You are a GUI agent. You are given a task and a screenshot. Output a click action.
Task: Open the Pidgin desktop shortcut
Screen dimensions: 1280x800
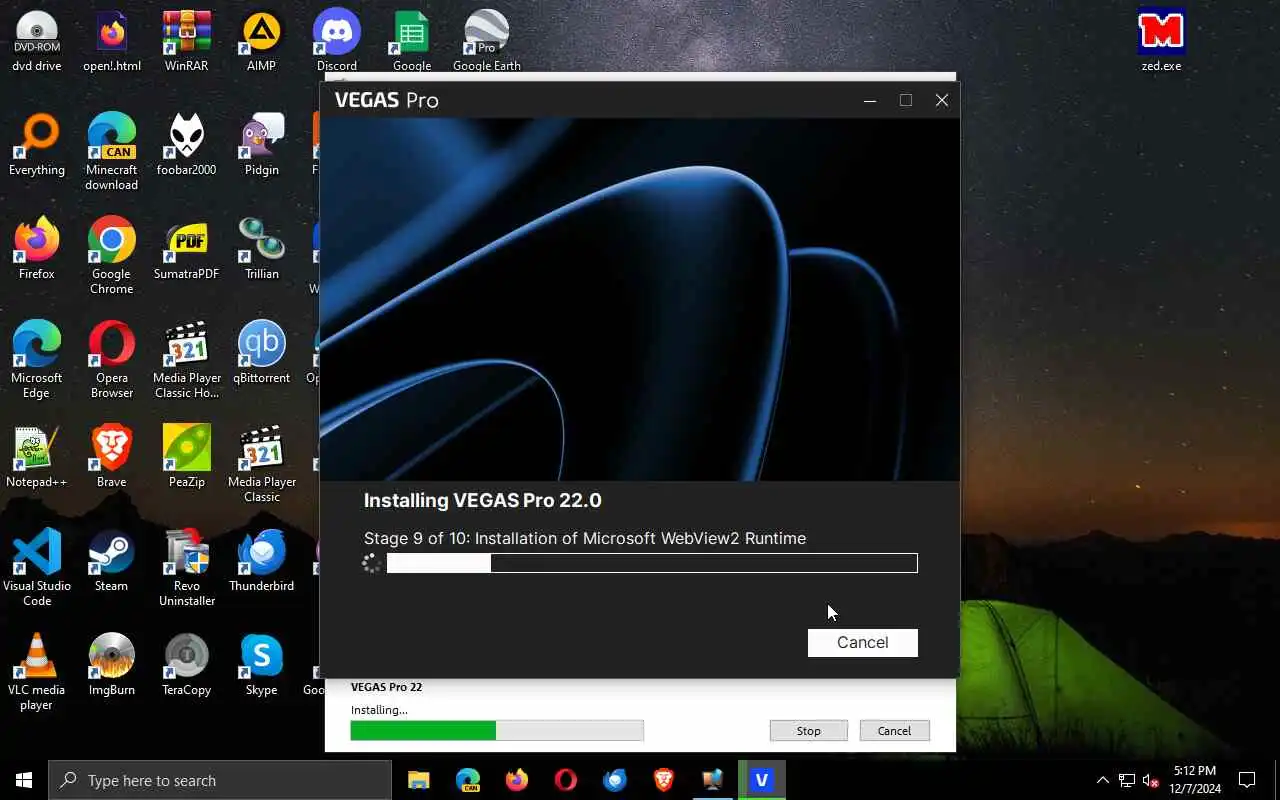click(x=262, y=145)
